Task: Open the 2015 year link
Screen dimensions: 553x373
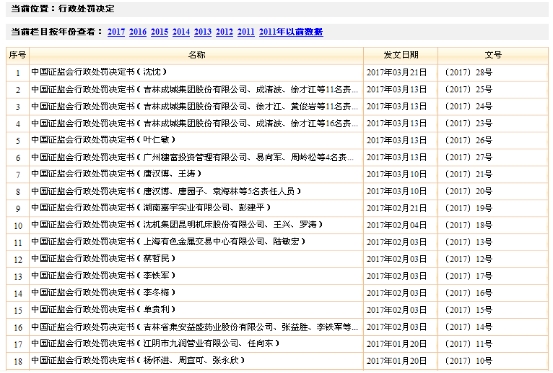Action: (x=159, y=32)
